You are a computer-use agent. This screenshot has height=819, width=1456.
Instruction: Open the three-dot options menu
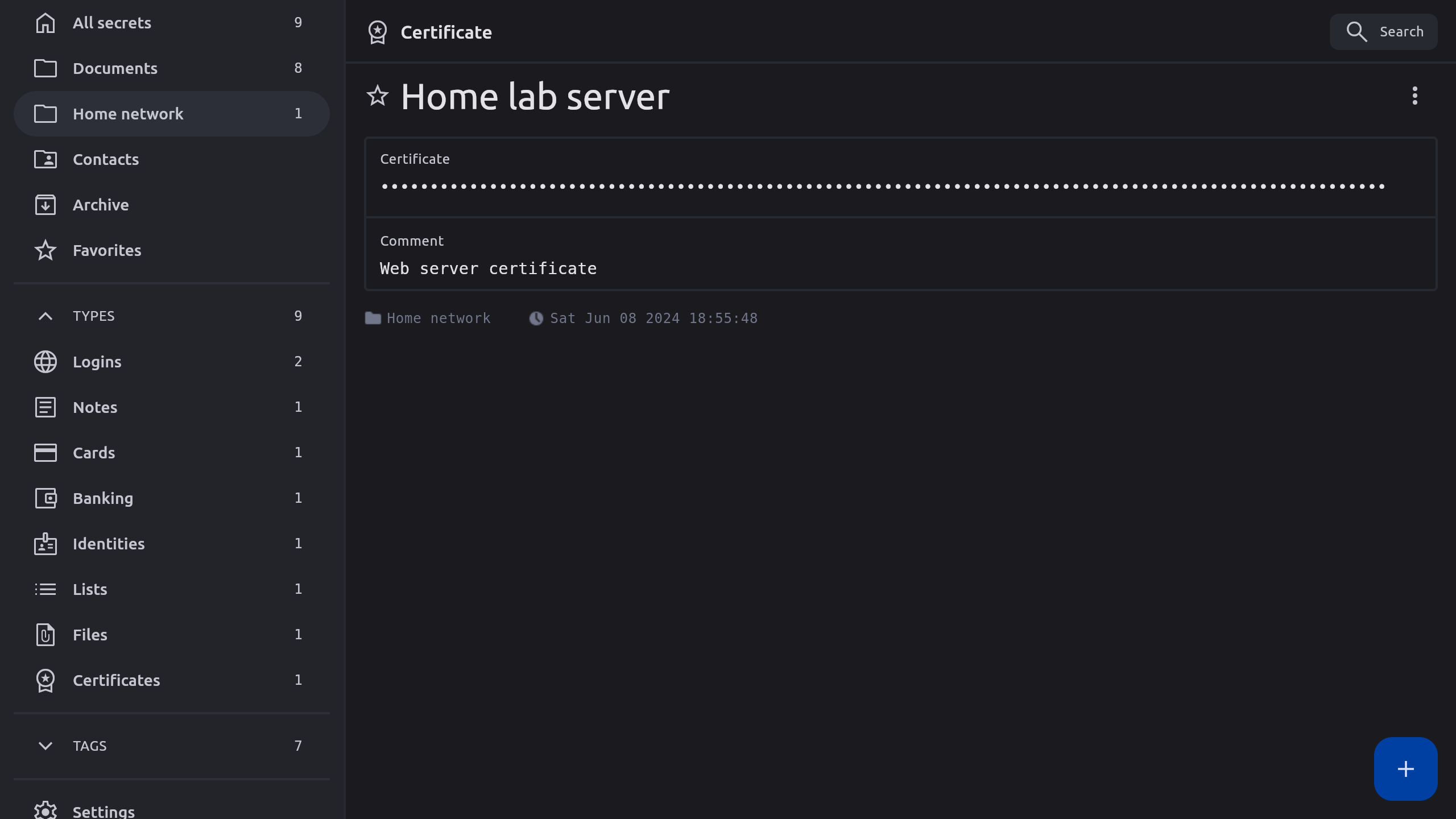click(1414, 96)
